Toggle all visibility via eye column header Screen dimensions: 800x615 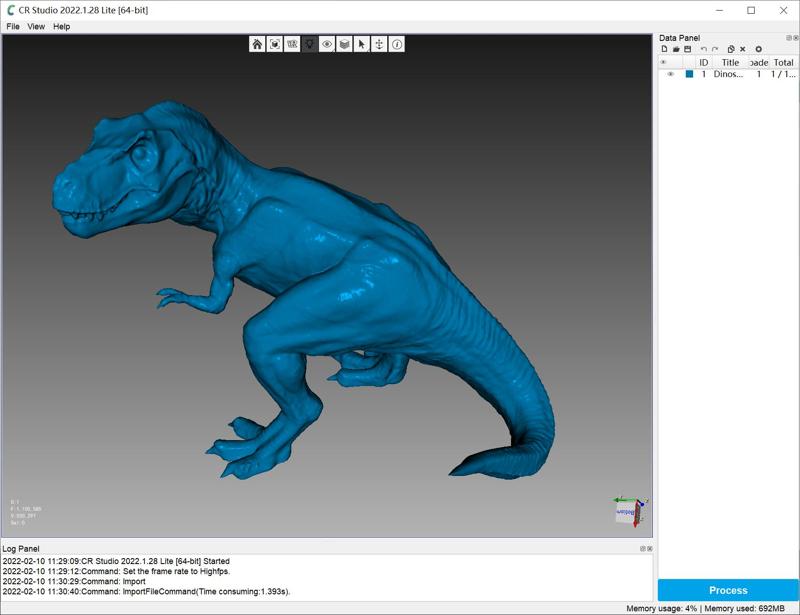click(663, 62)
